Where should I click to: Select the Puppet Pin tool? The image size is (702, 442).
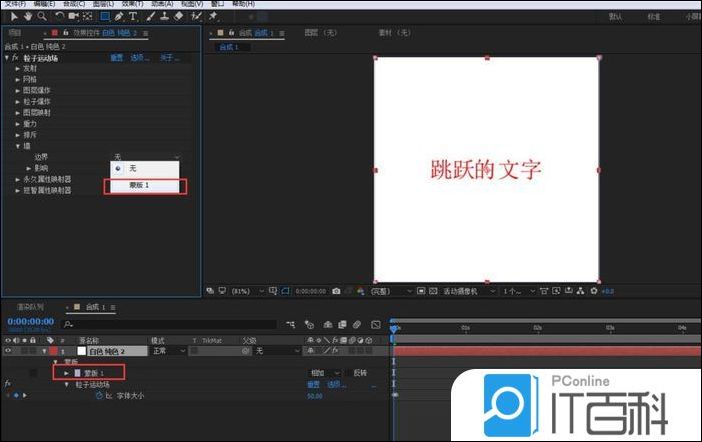tap(213, 16)
